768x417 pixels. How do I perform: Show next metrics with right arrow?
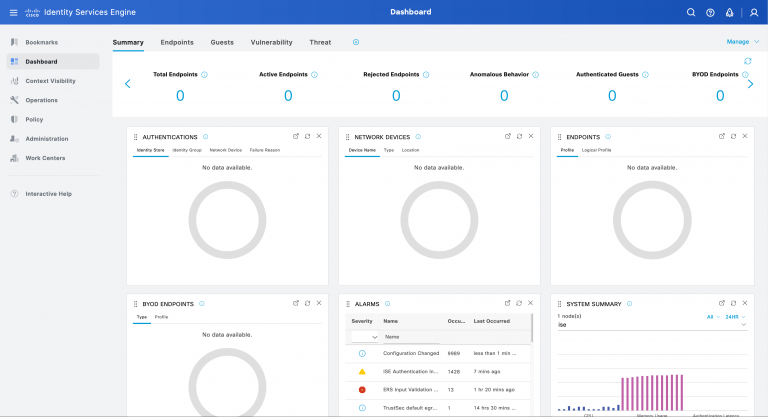(750, 84)
